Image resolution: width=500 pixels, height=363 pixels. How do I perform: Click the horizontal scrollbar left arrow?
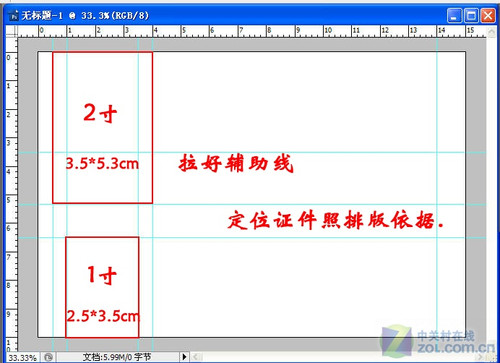197,357
